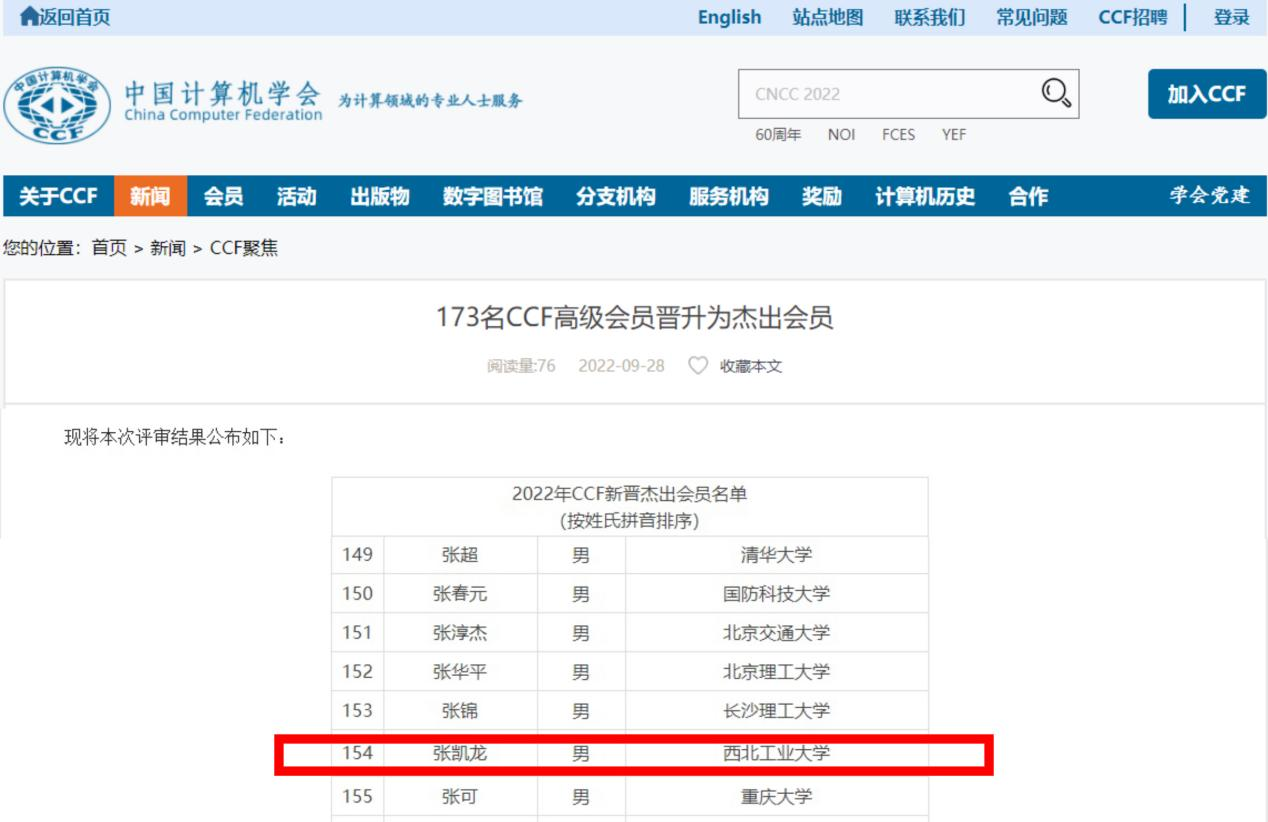Screen dimensions: 1268x822
Task: Open the 常见问题 page
Action: (x=1031, y=17)
